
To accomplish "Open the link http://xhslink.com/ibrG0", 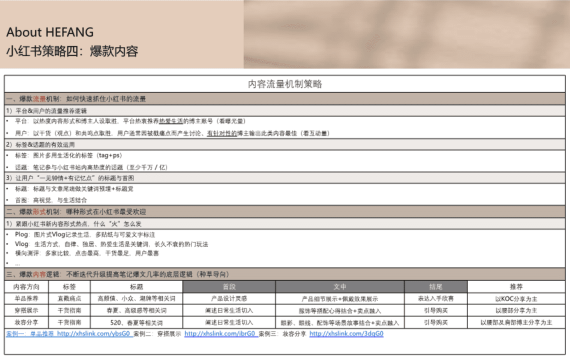I will [220, 334].
